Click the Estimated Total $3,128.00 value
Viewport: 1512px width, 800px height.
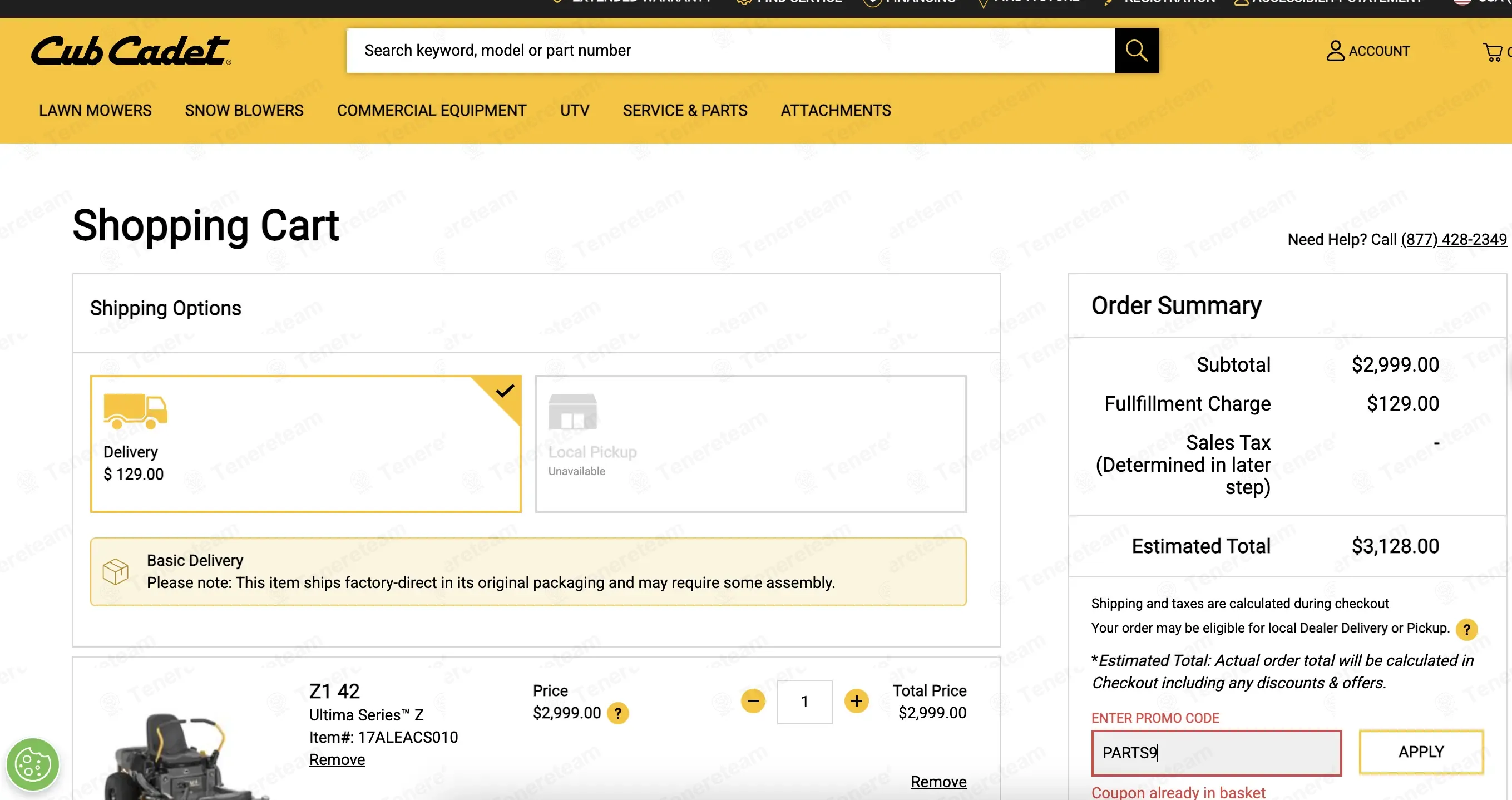click(x=1395, y=546)
